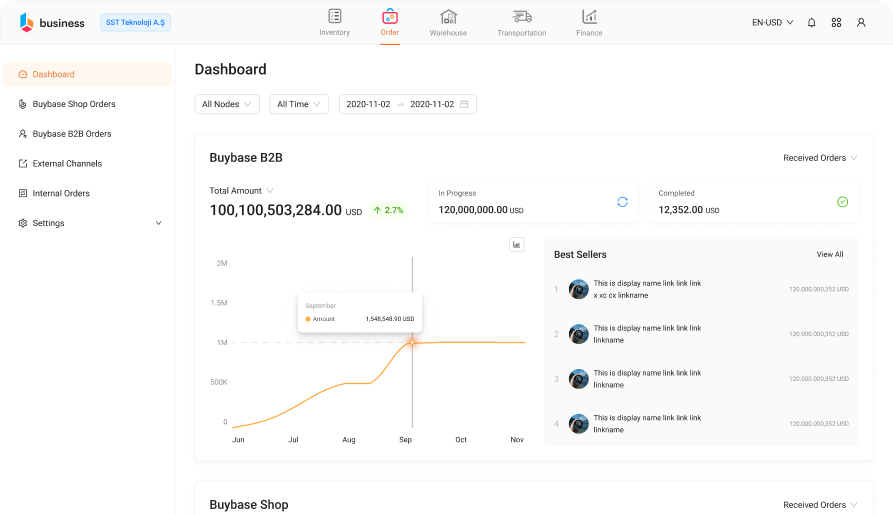Click the Buybase B2B Orders icon
Screen dimensions: 893x515
23,133
